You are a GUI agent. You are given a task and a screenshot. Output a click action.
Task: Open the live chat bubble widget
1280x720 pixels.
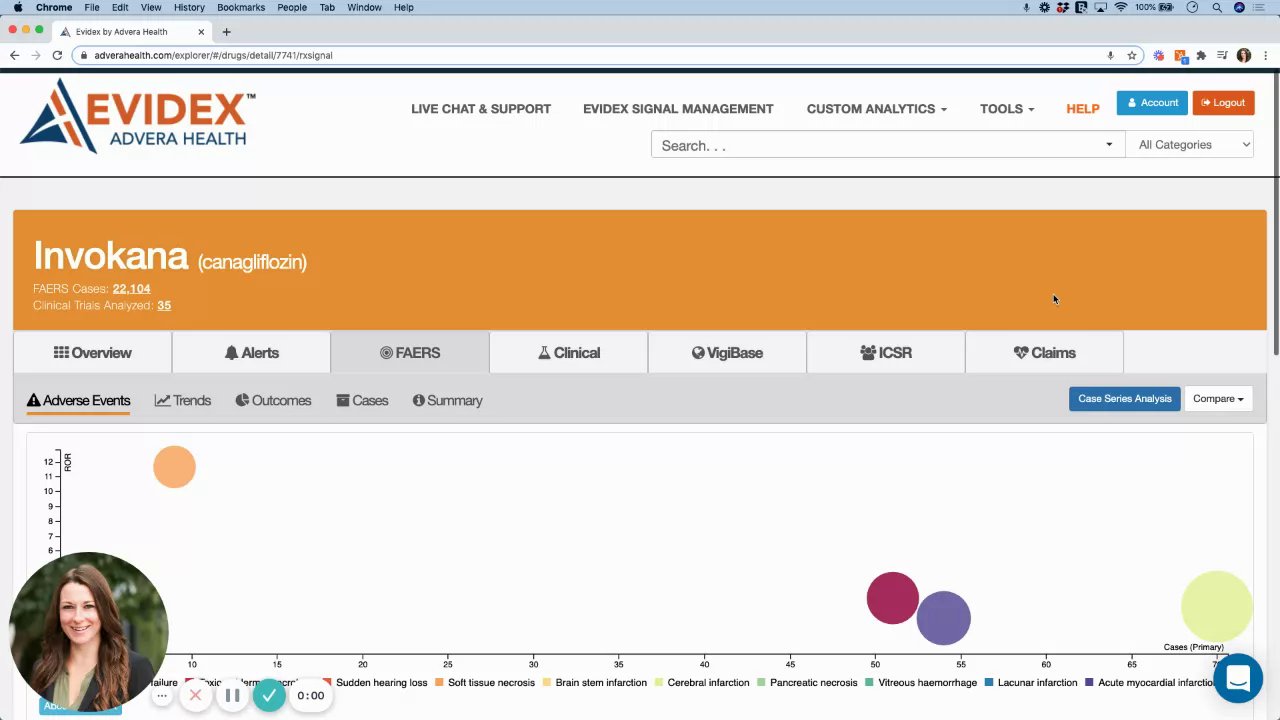1238,678
